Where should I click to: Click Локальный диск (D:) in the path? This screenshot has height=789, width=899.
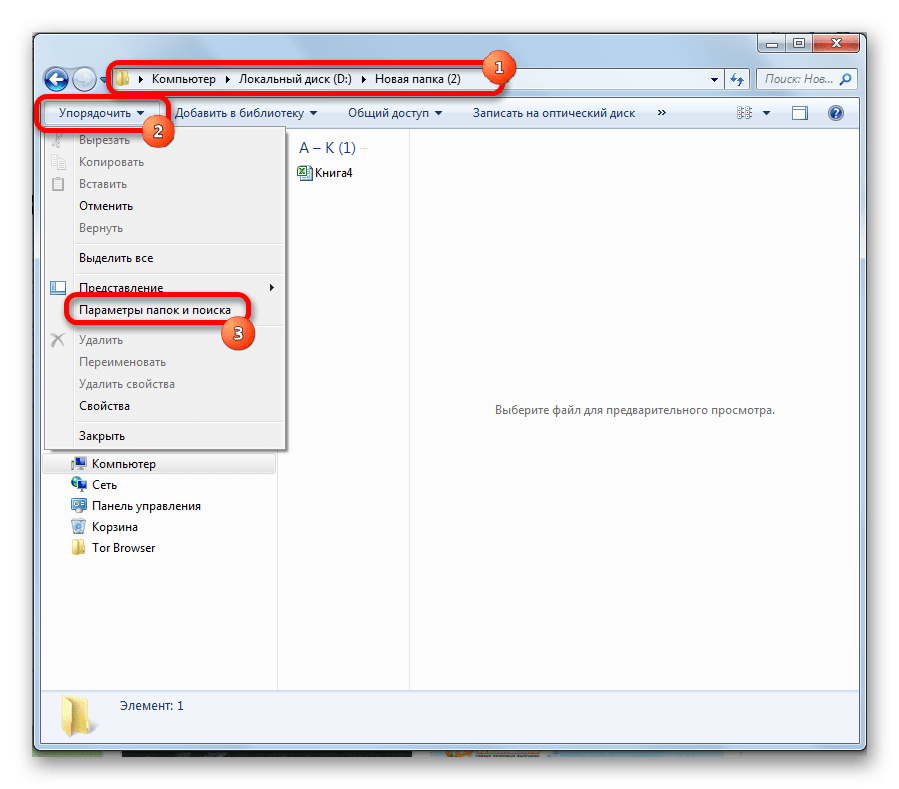(x=295, y=79)
